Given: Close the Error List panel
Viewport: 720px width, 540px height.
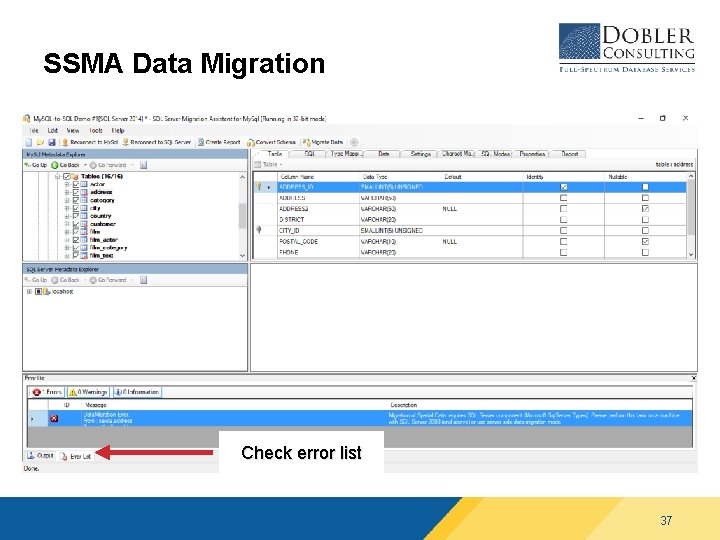Looking at the screenshot, I should (x=693, y=378).
